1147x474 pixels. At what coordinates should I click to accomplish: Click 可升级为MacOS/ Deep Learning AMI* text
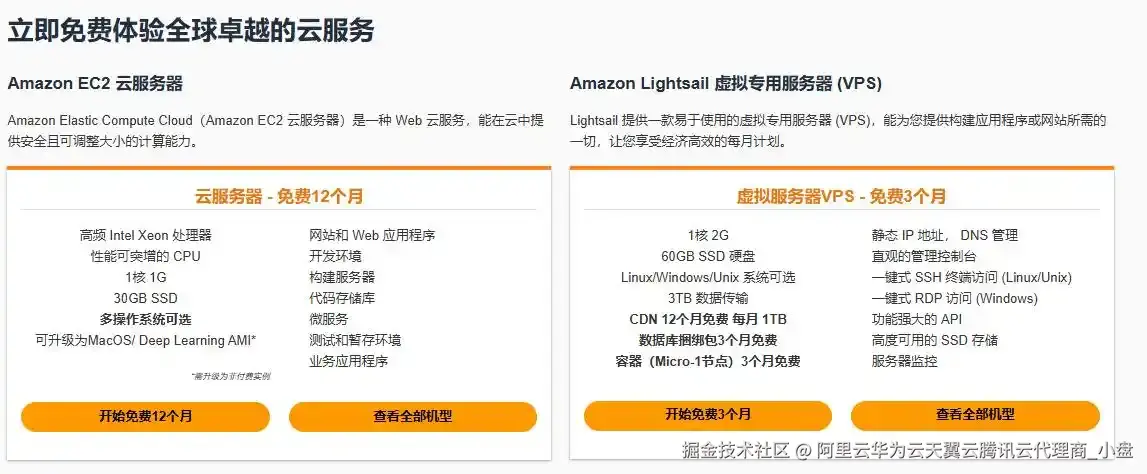145,340
